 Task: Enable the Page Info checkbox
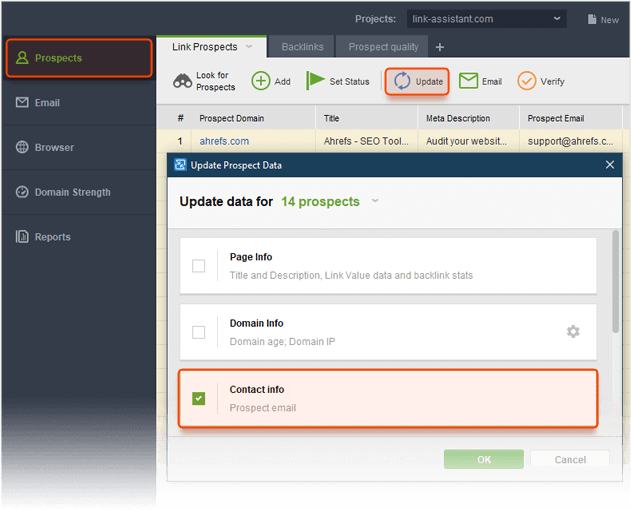coord(199,266)
